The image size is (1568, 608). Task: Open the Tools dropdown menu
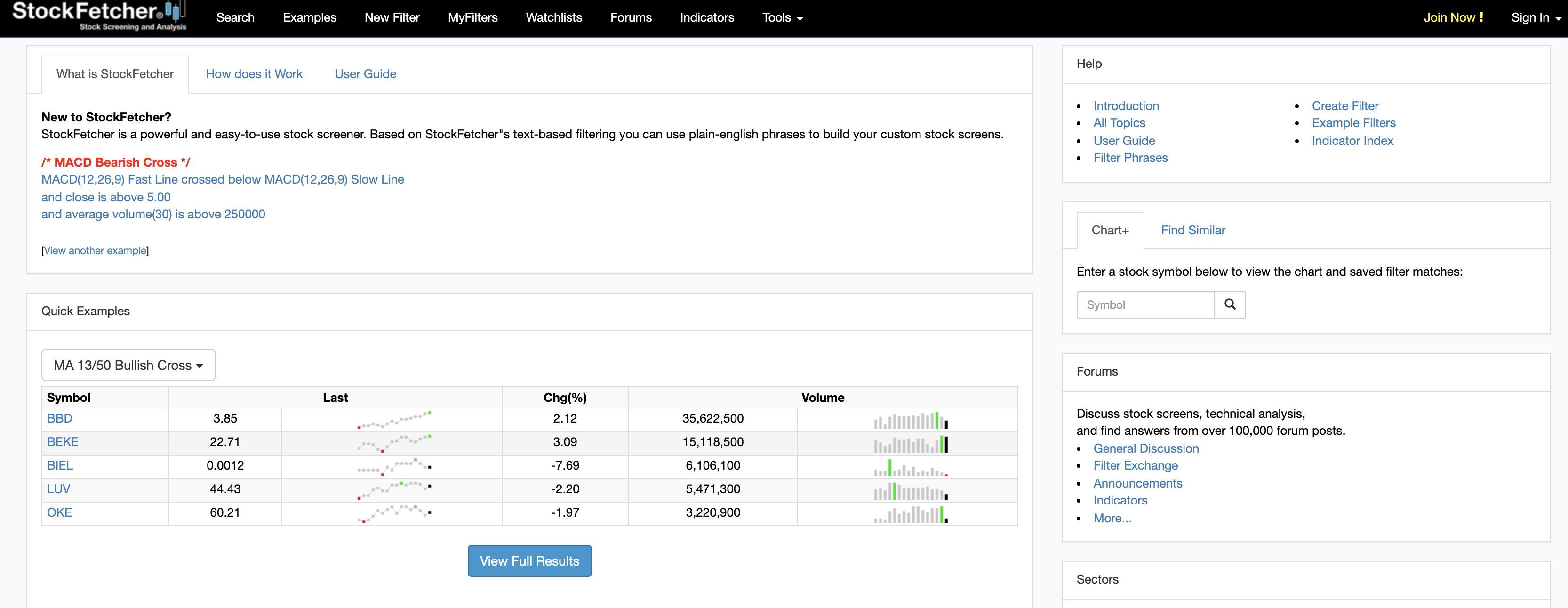[x=782, y=18]
